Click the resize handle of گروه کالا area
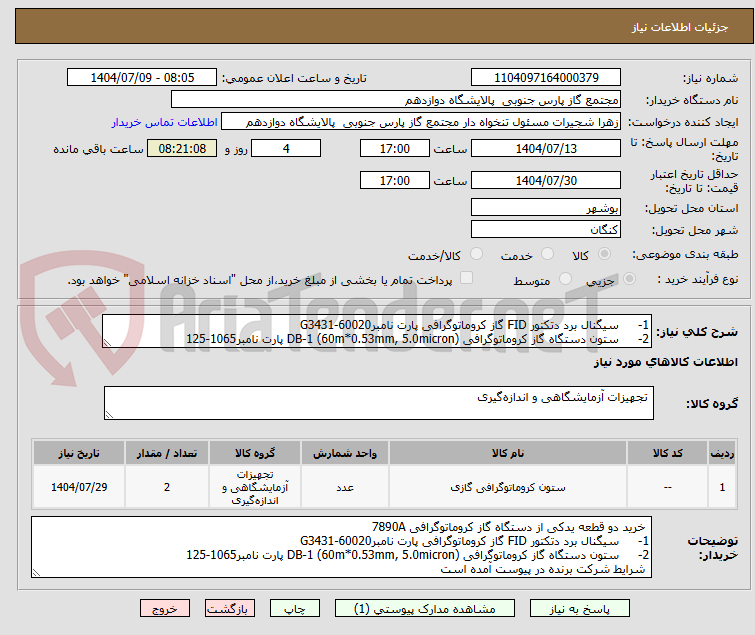The image size is (755, 635). click(x=109, y=415)
